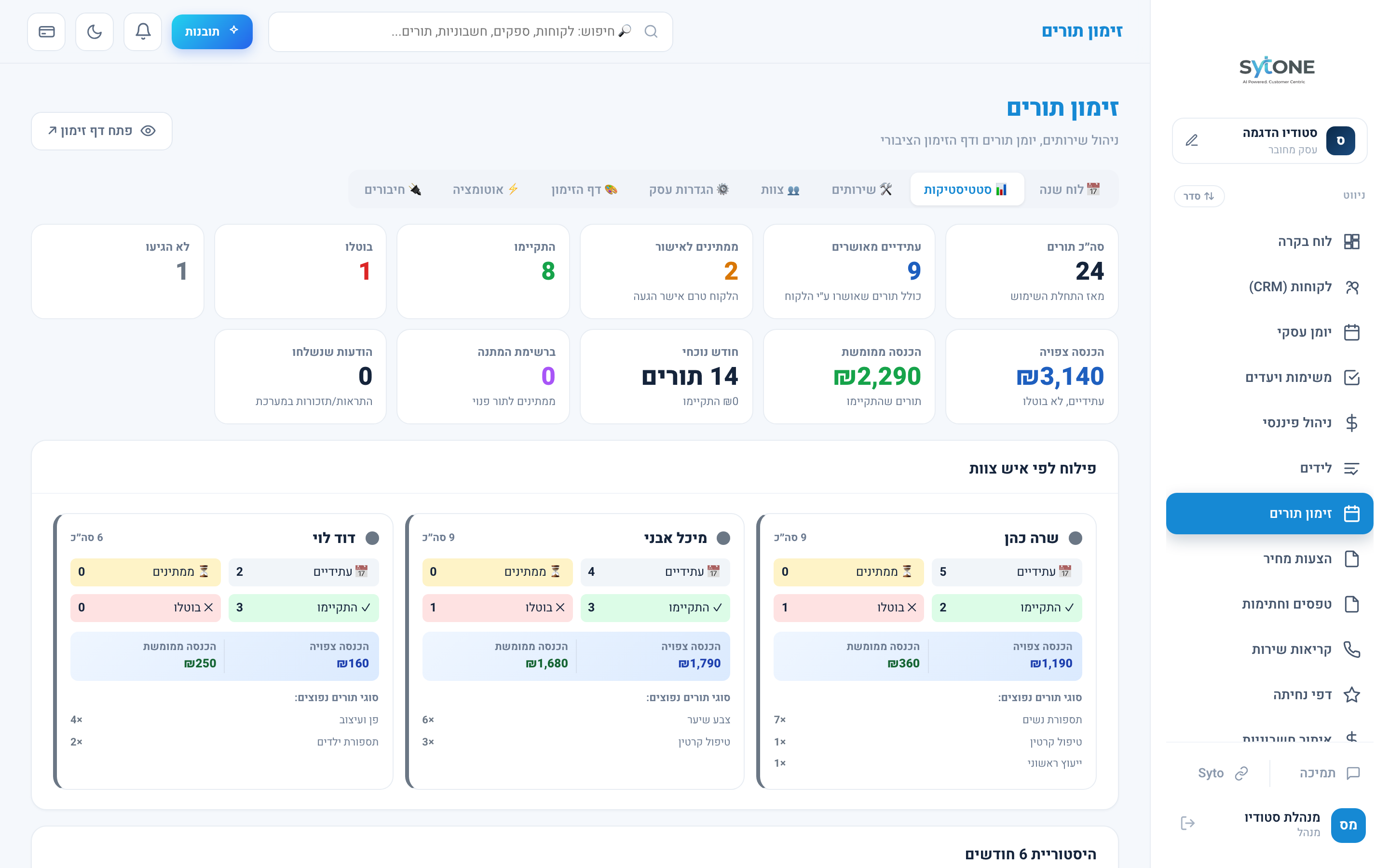The height and width of the screenshot is (868, 1389).
Task: Open ניהול פיננסי finance in sidebar
Action: [1269, 422]
